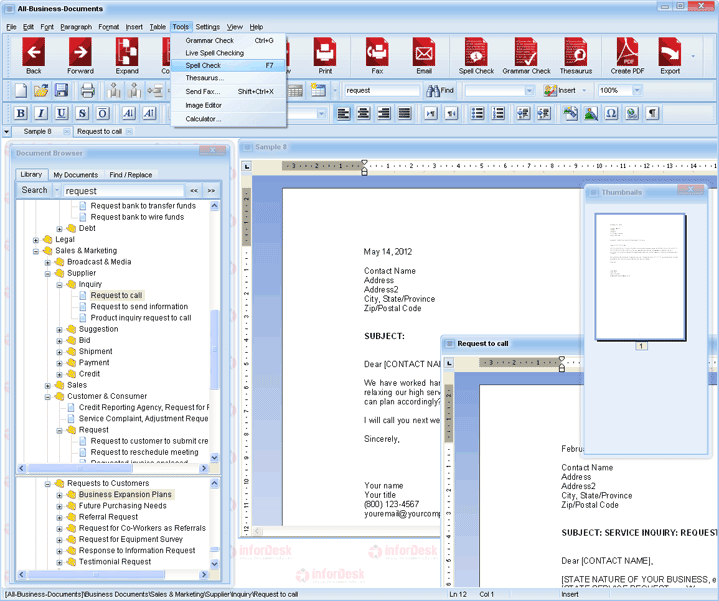Click the Expand toolbar icon
Viewport: 719px width, 601px height.
127,56
